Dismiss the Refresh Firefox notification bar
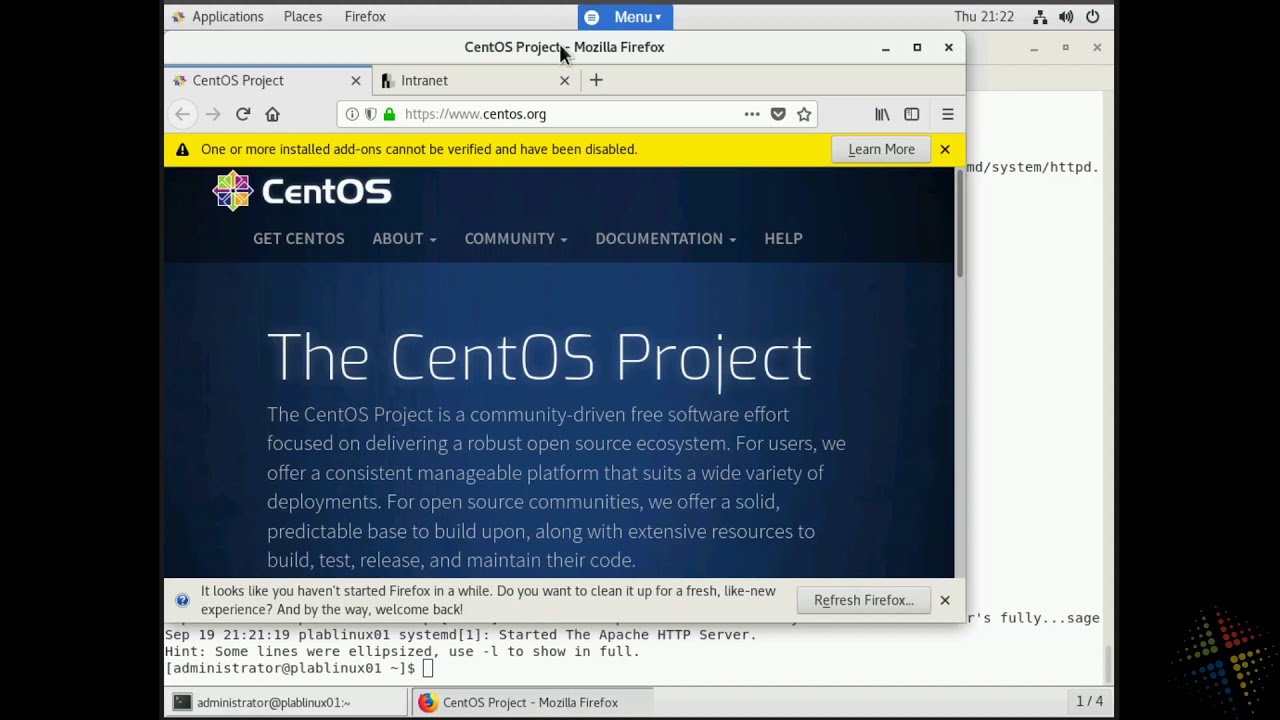The image size is (1280, 720). 945,600
